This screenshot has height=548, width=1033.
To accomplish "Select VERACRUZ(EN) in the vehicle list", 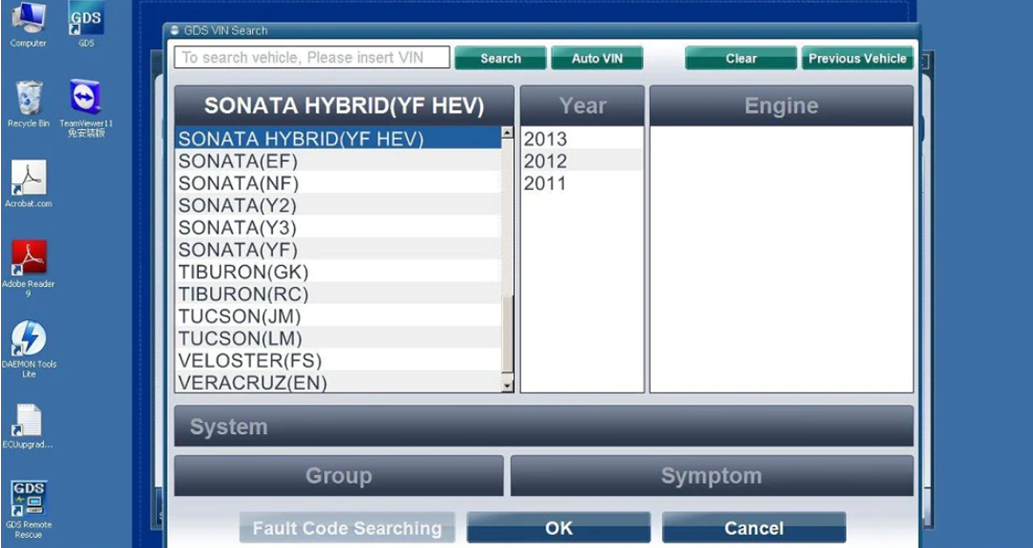I will click(338, 382).
